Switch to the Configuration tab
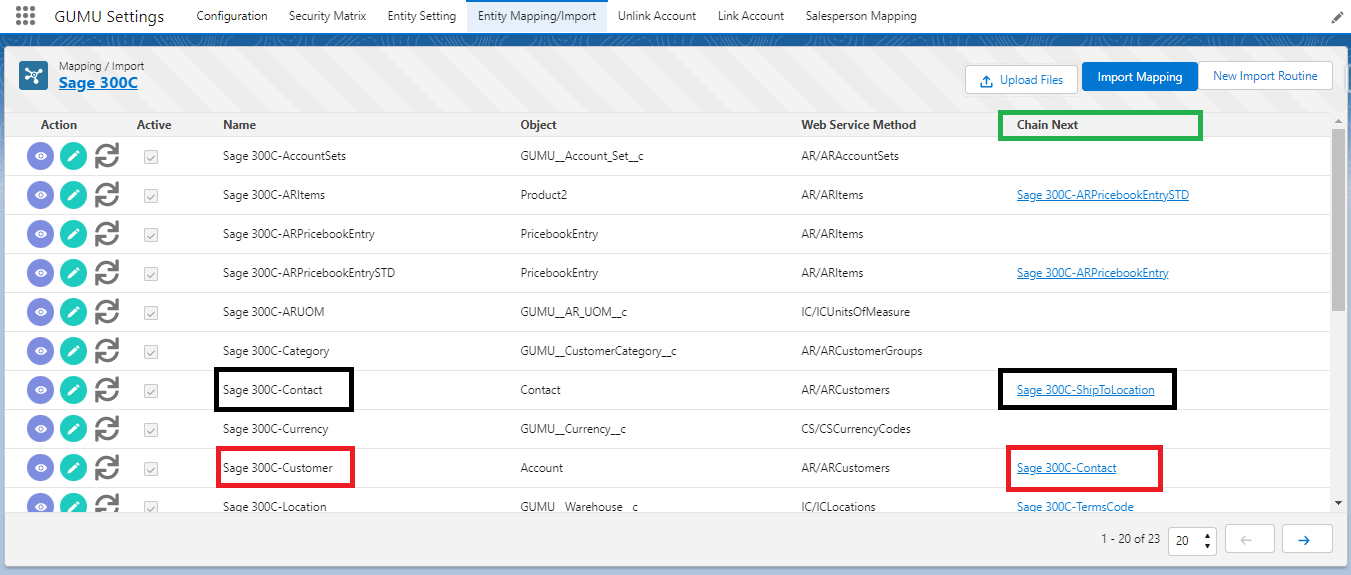 pos(232,16)
